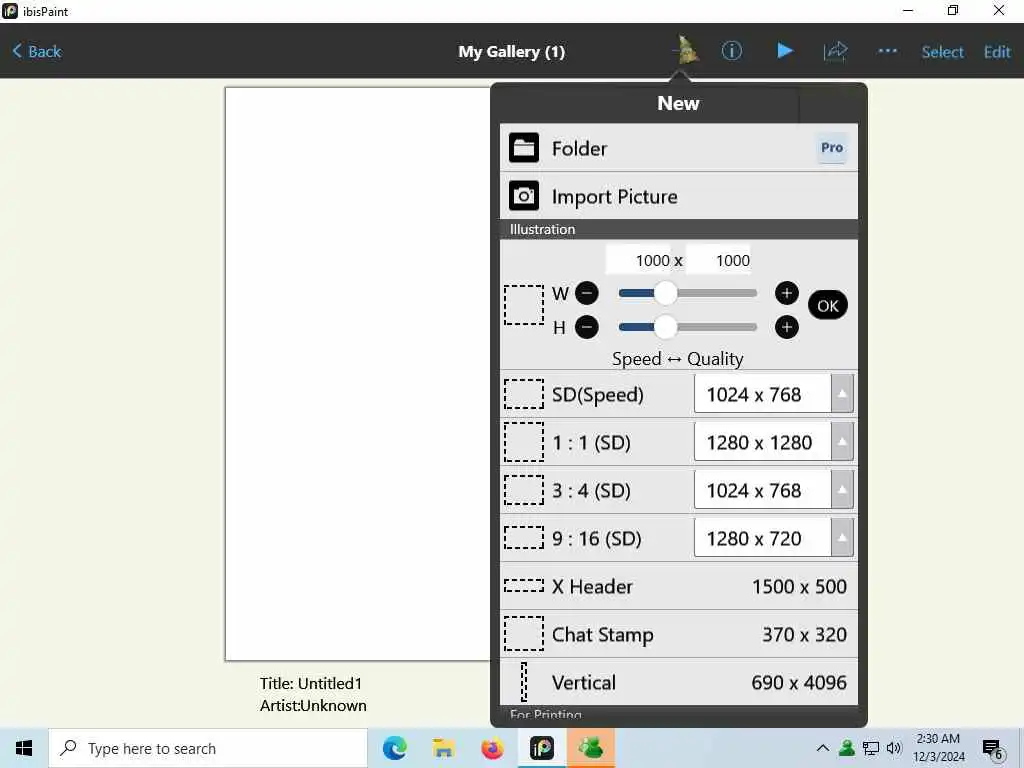The height and width of the screenshot is (768, 1024).
Task: Increase width with the W plus button
Action: coord(786,293)
